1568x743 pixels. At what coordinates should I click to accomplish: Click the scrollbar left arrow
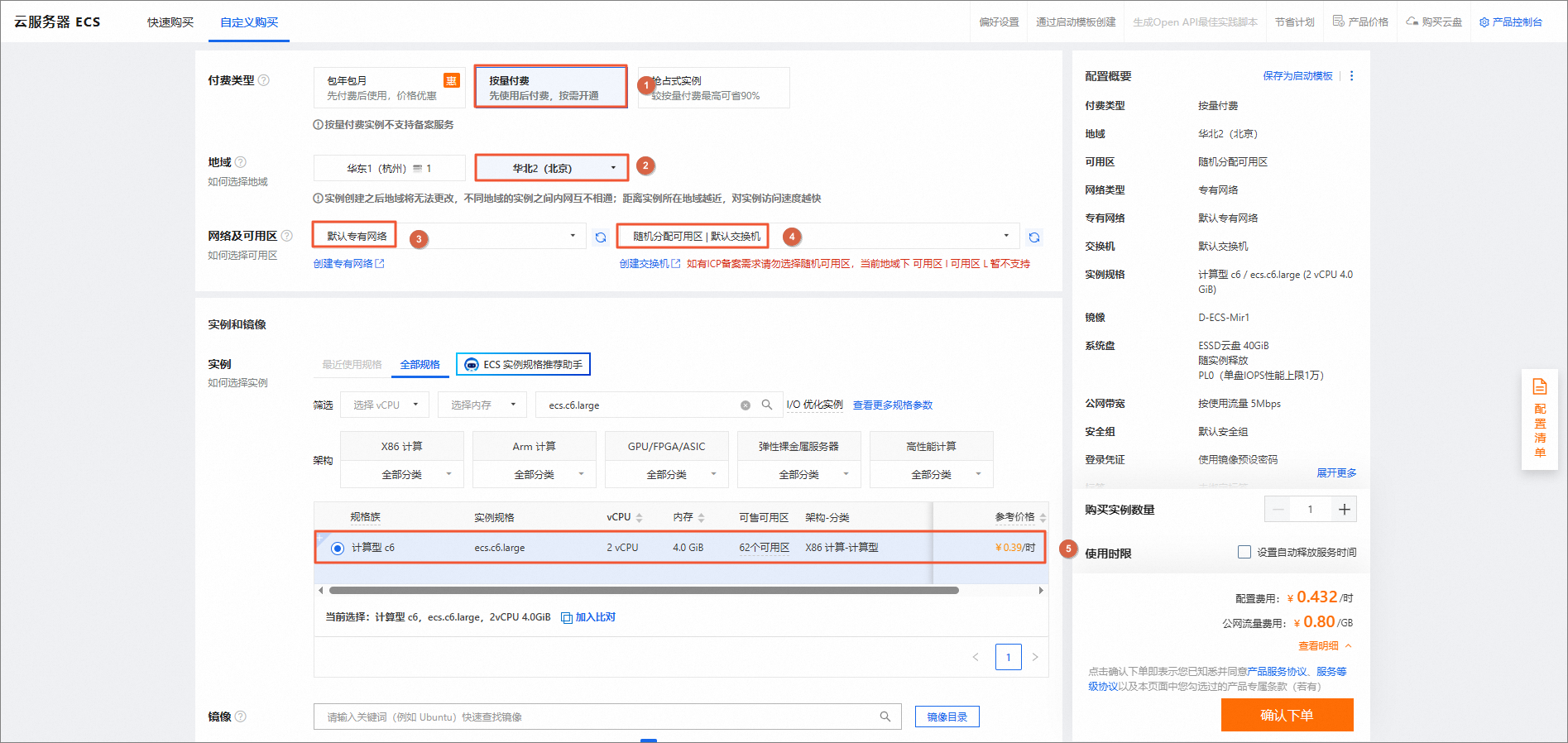[320, 591]
